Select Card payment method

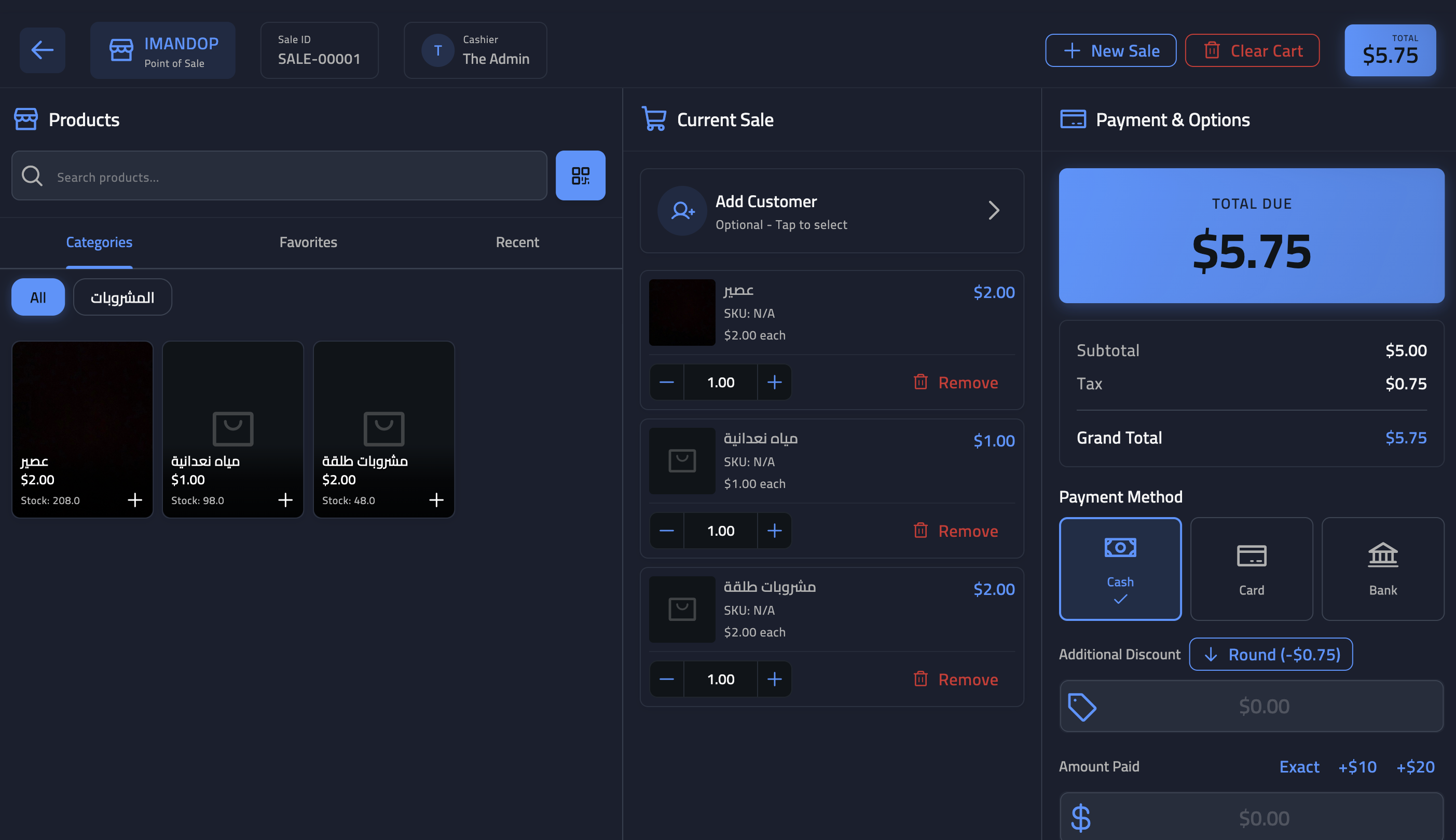point(1251,569)
